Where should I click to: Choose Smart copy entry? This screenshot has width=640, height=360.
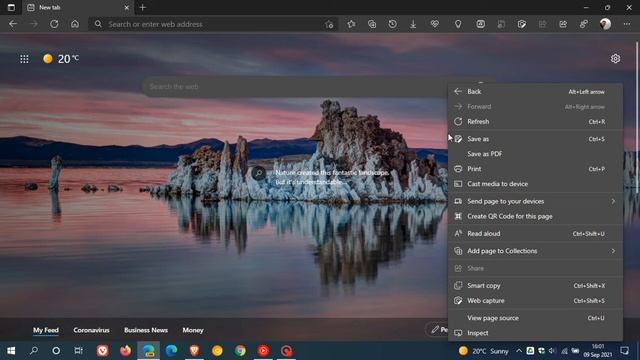(535, 286)
